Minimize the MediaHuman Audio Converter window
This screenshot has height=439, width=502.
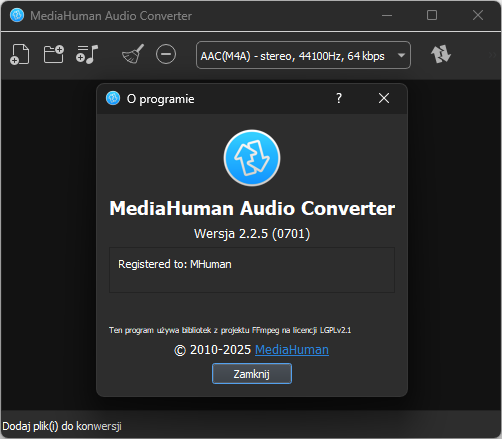[x=387, y=15]
